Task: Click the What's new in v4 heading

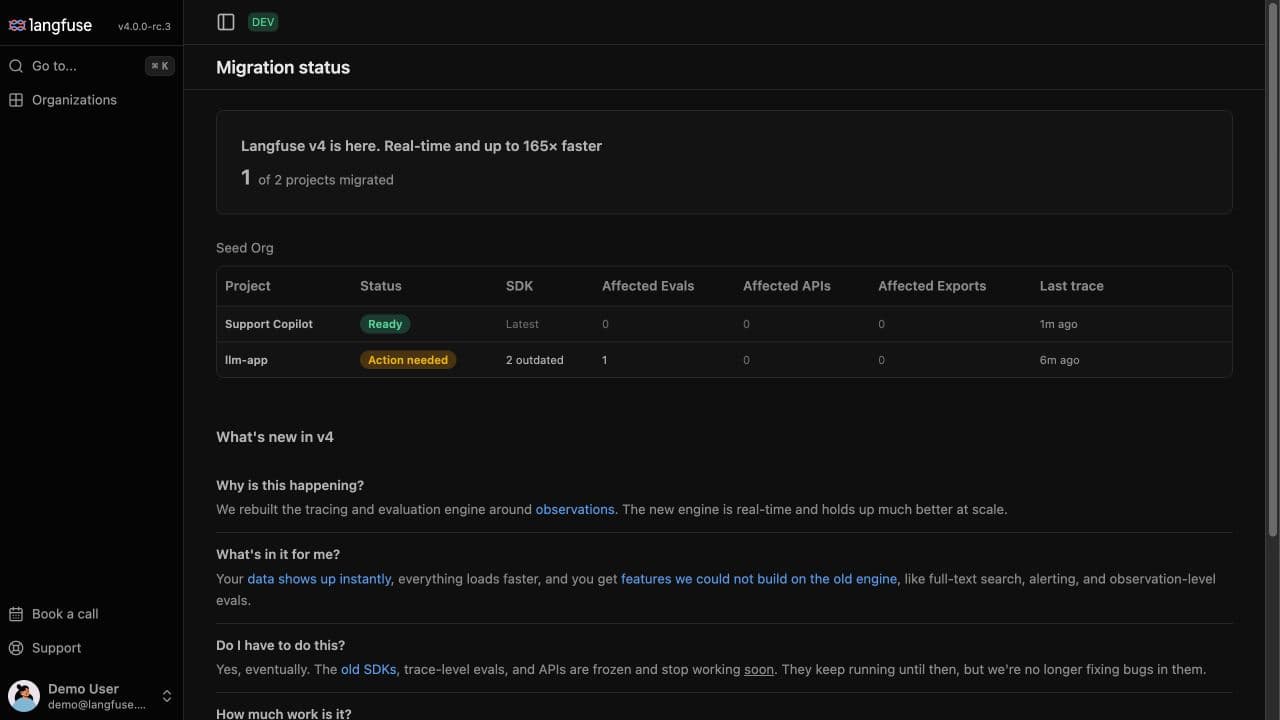Action: pos(275,437)
